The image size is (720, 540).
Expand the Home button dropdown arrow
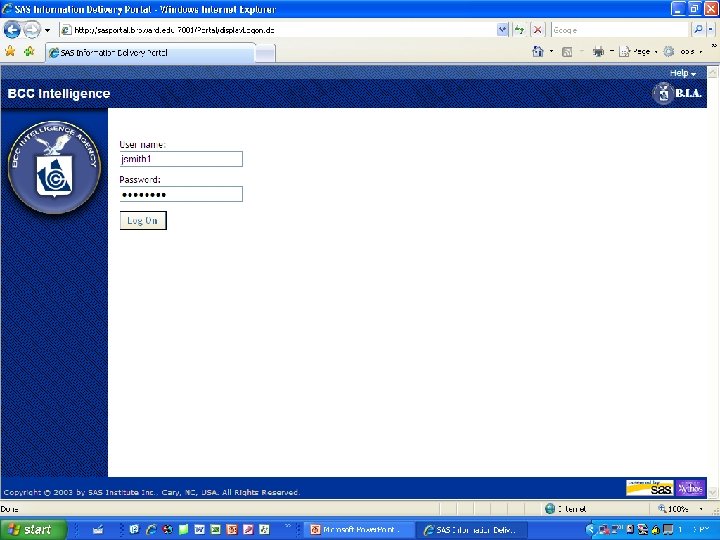coord(551,51)
